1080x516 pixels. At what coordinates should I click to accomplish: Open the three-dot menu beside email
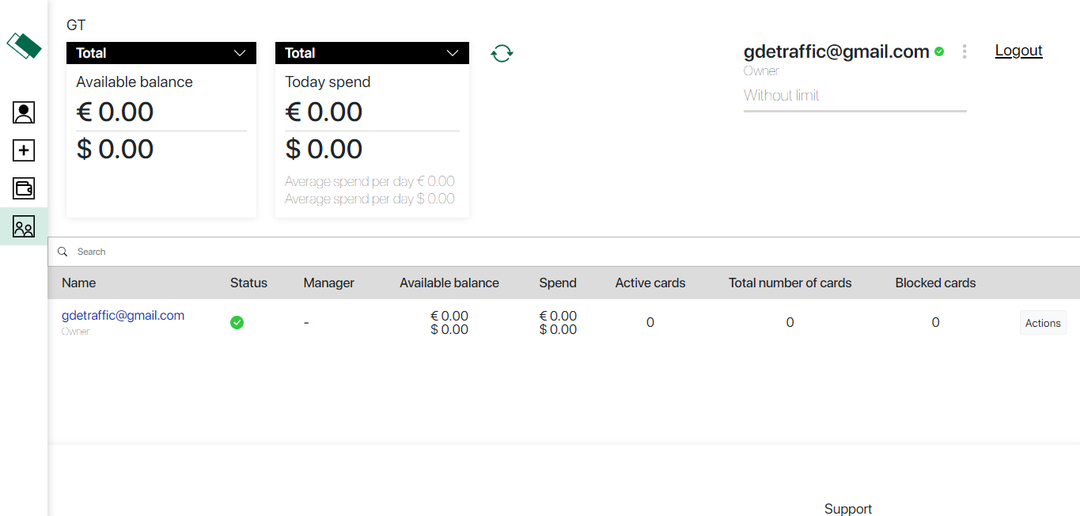click(964, 52)
